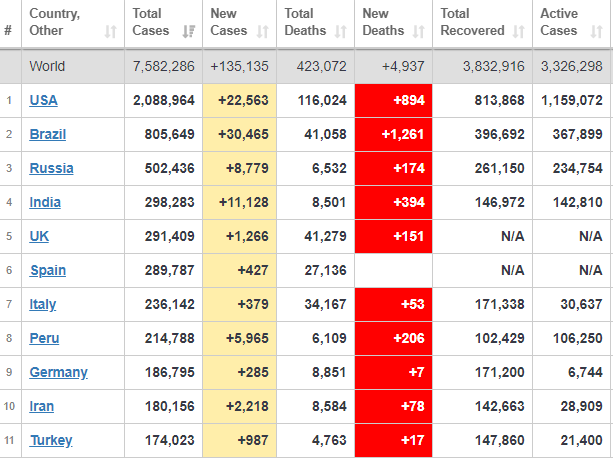Open the Brazil country page
Image resolution: width=613 pixels, height=458 pixels.
[x=48, y=135]
